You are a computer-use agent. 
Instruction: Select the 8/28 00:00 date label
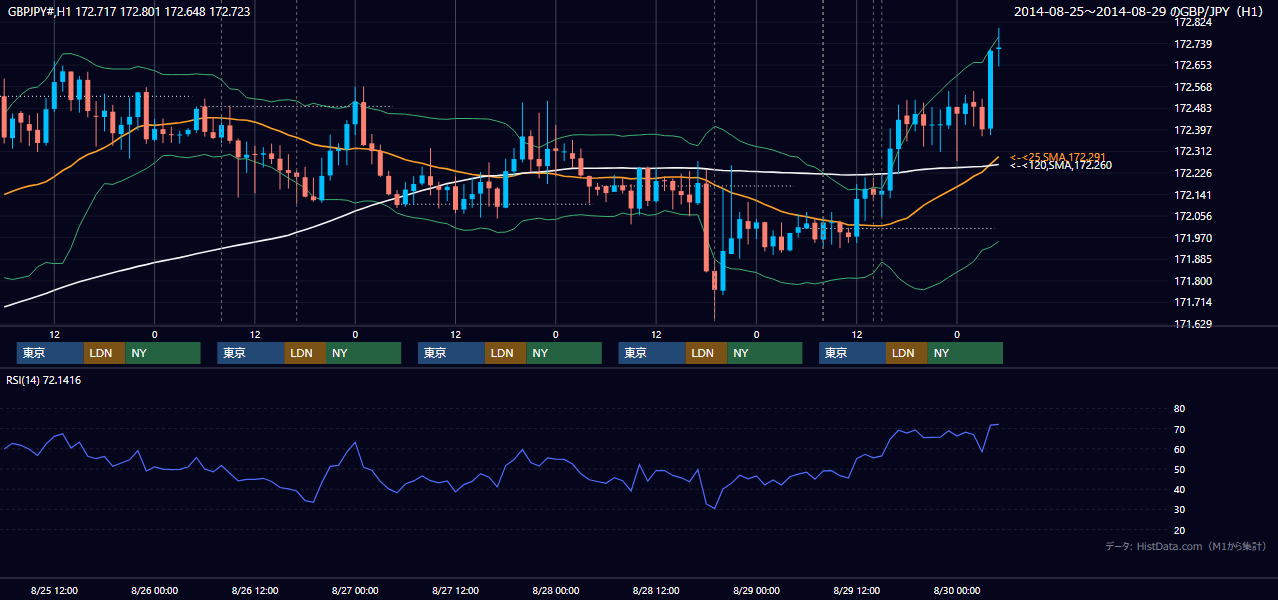(x=555, y=590)
